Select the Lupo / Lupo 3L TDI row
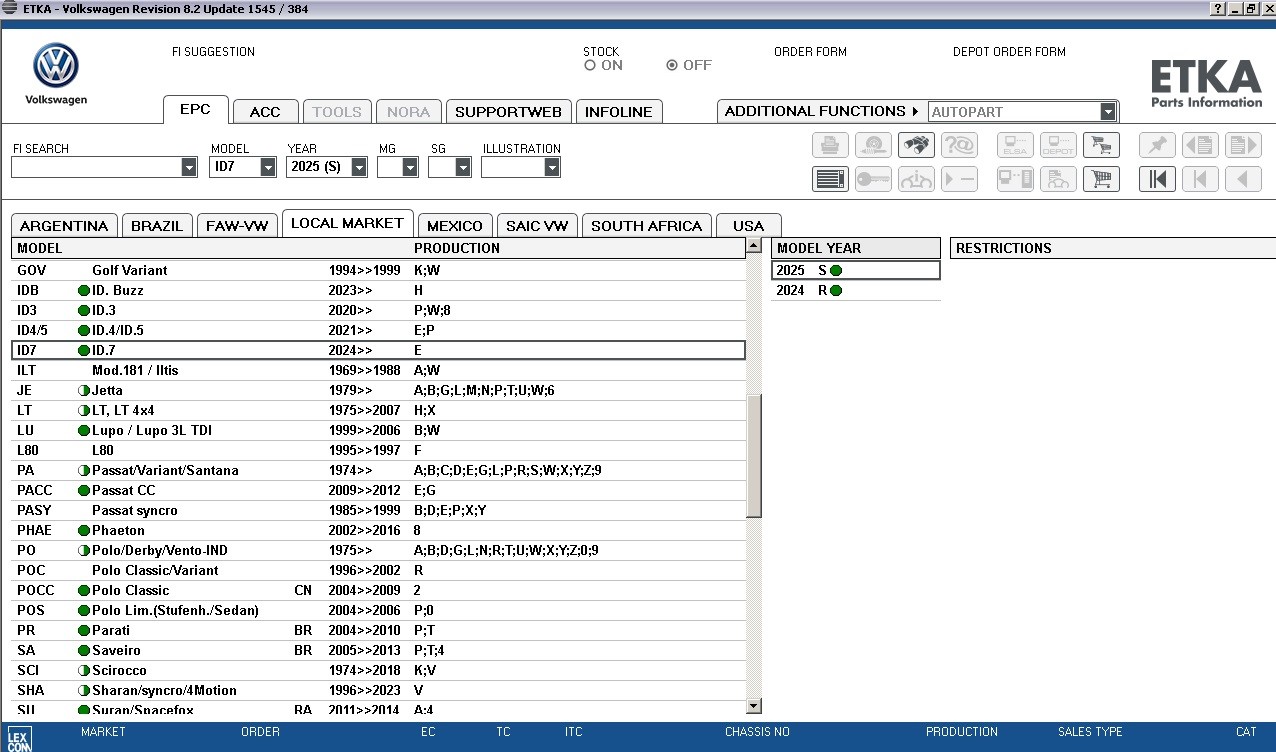 click(378, 430)
